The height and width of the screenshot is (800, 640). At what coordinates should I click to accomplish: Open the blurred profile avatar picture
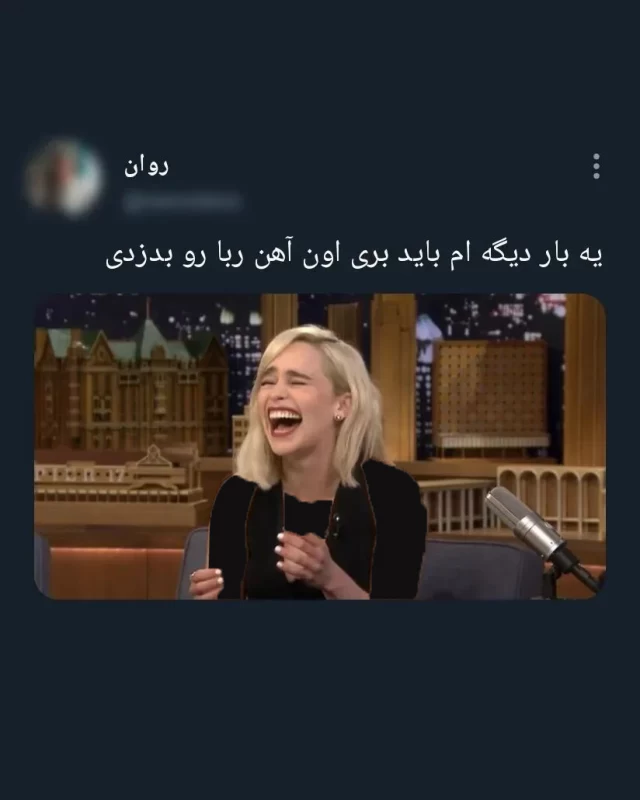64,179
